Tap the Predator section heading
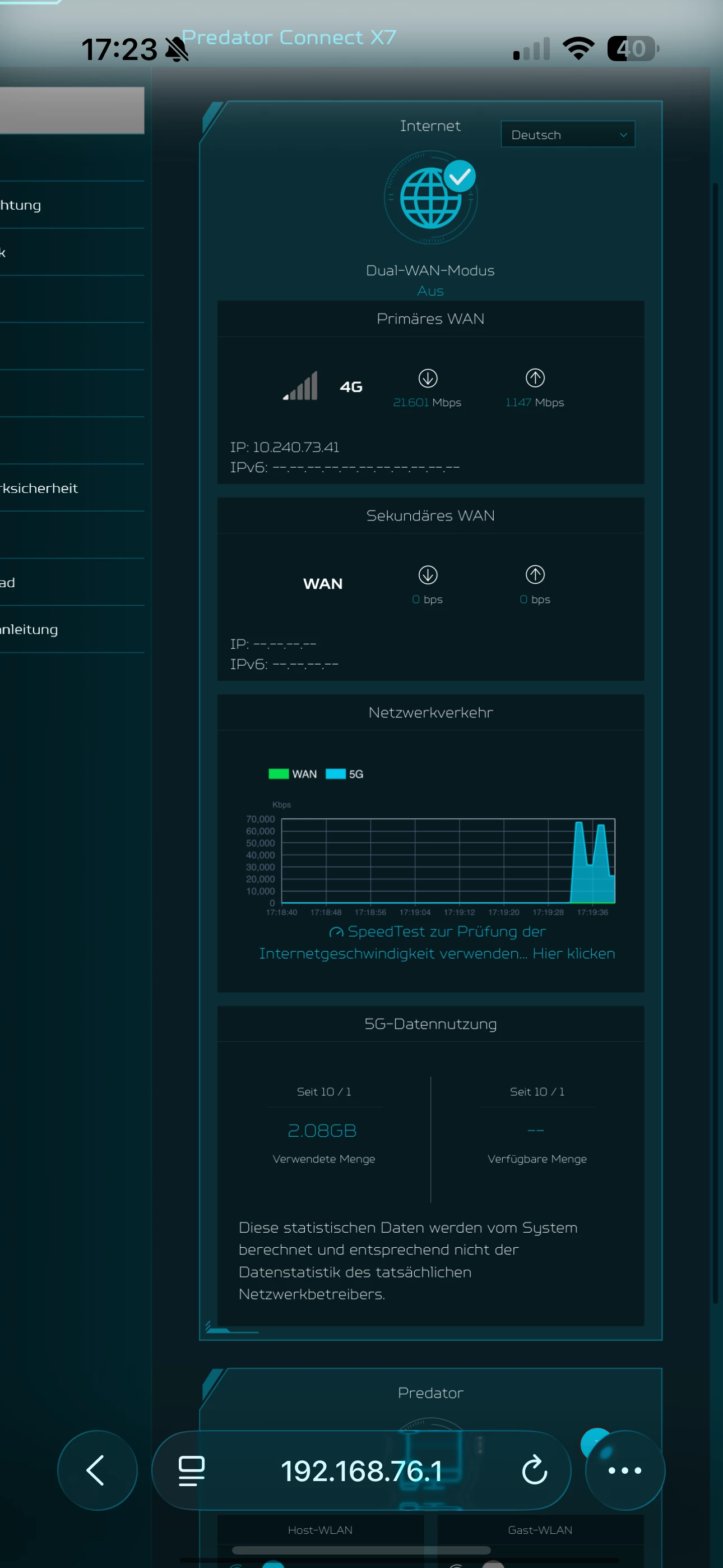The image size is (723, 1568). (430, 1392)
